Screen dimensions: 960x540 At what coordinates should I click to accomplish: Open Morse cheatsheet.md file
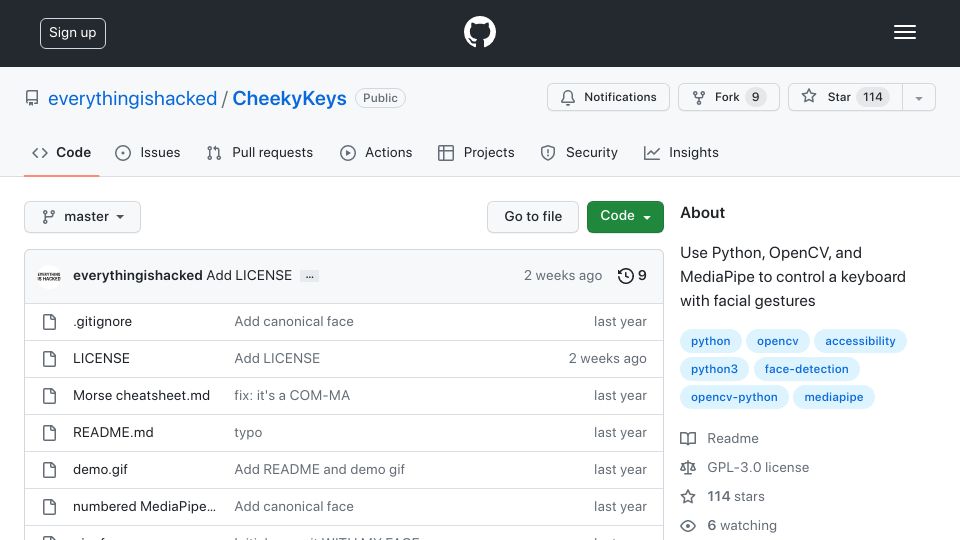[141, 396]
